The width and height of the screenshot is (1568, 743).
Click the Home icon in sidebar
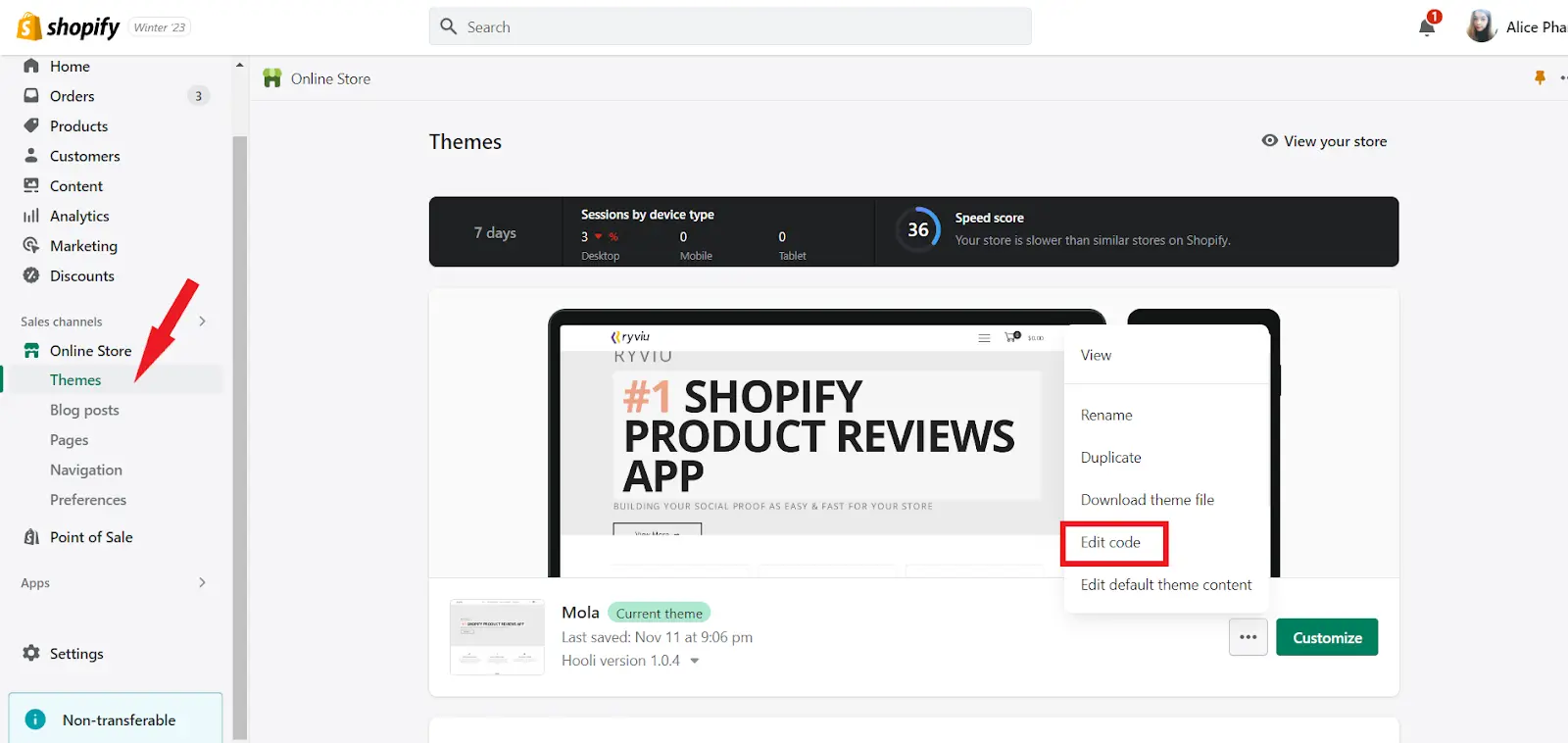click(31, 66)
